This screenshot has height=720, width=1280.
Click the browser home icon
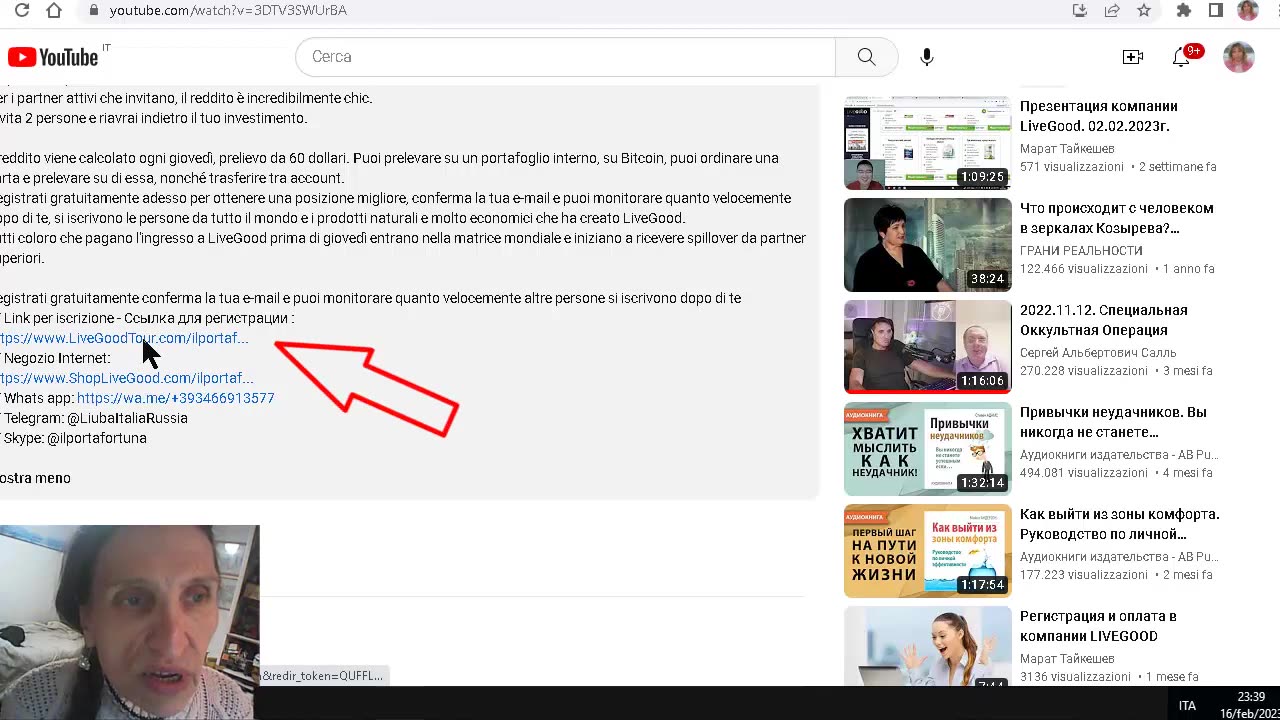[x=54, y=10]
